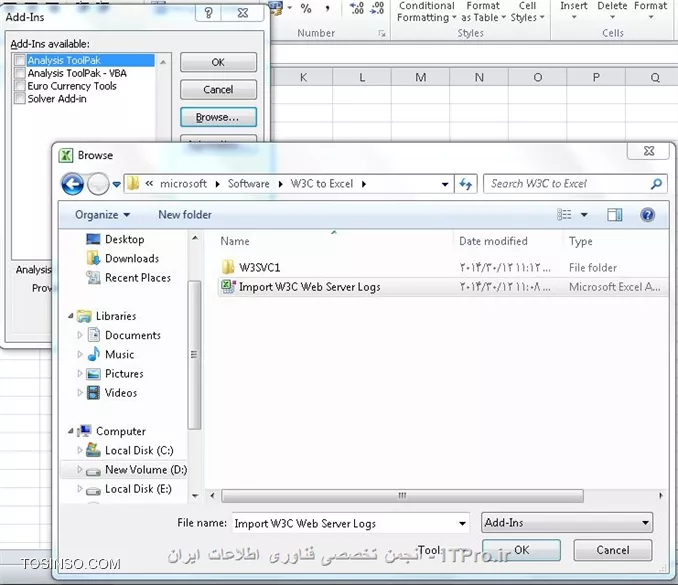Toggle the preview pane icon

coord(614,215)
